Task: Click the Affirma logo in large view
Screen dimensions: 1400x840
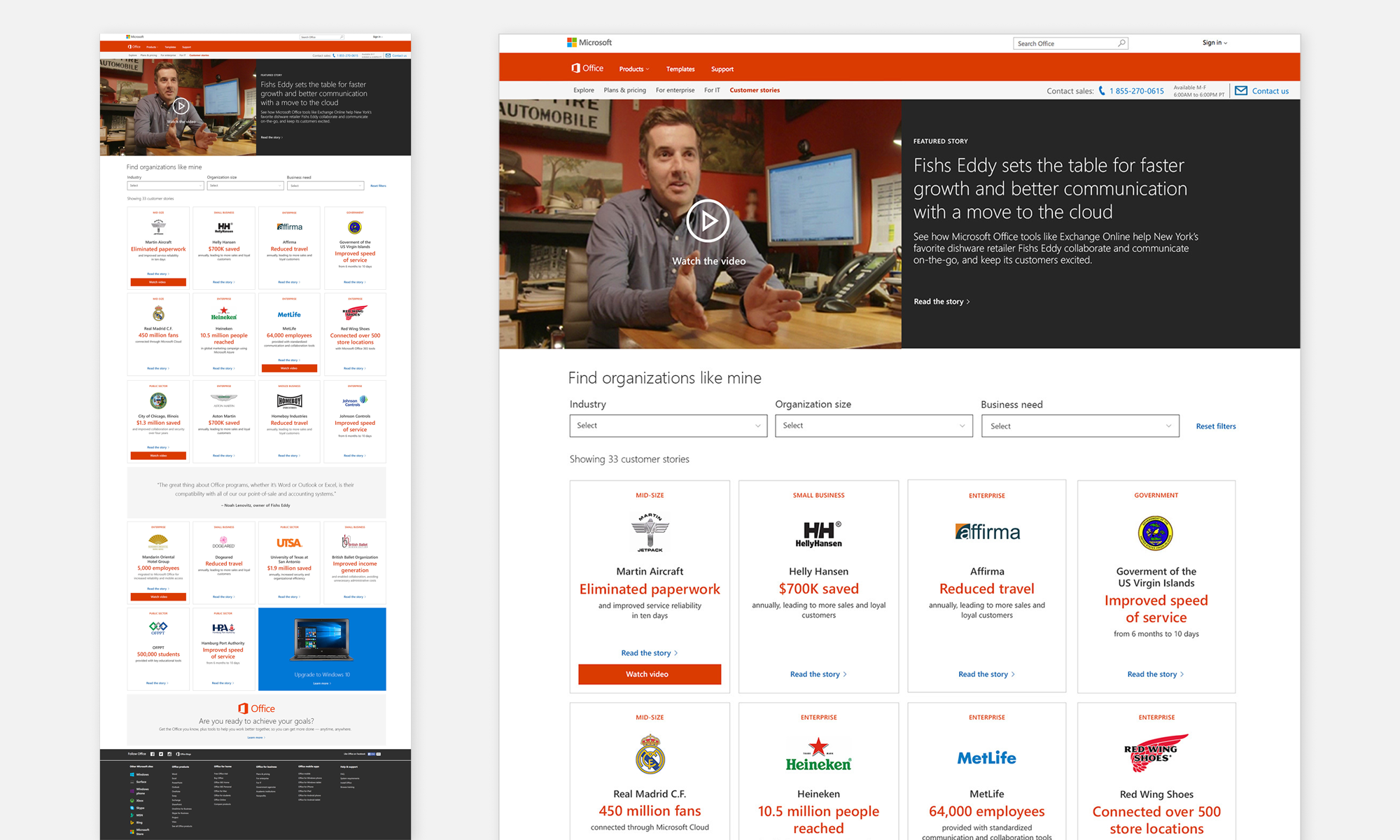Action: point(987,532)
